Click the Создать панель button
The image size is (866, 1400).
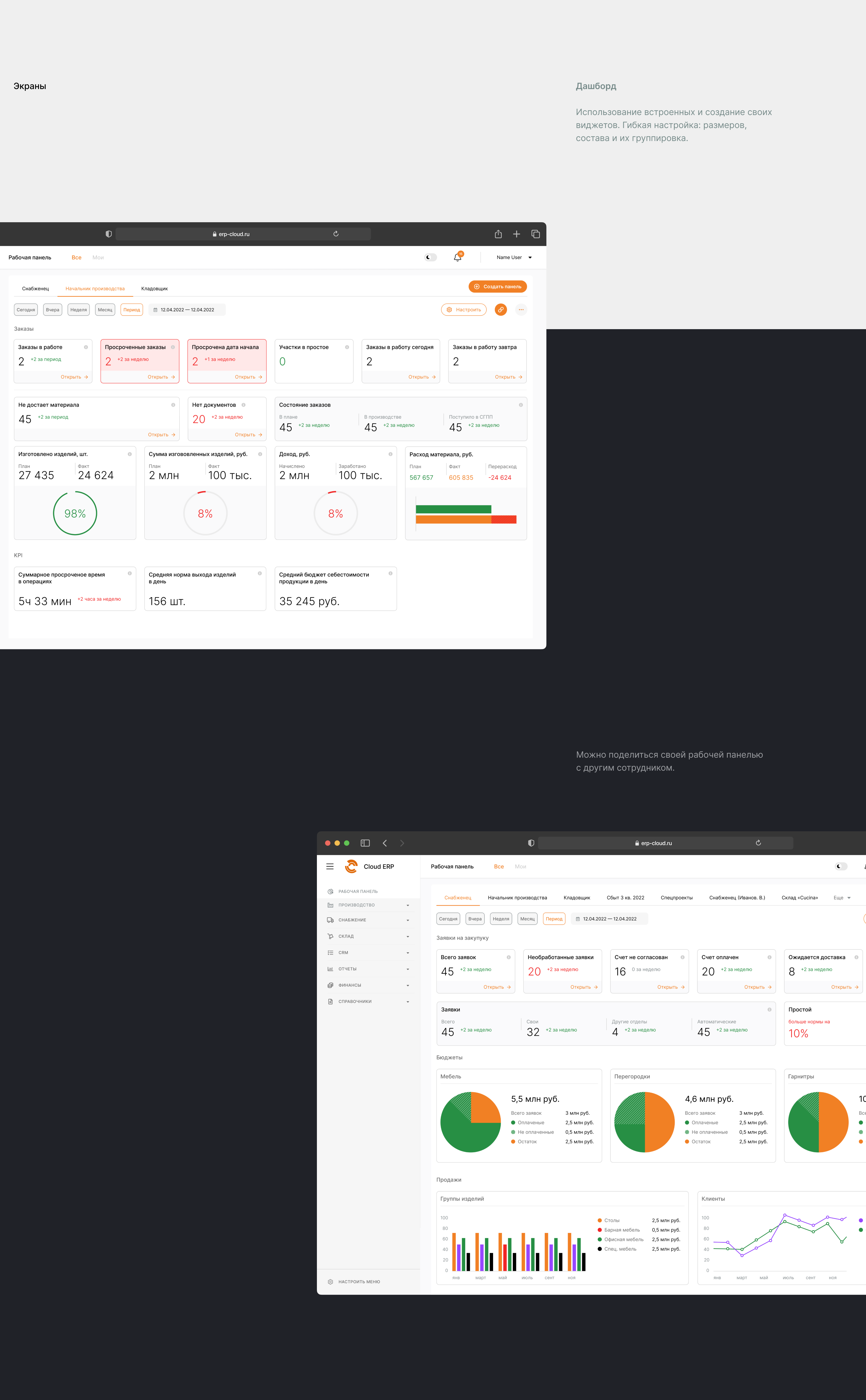click(497, 286)
